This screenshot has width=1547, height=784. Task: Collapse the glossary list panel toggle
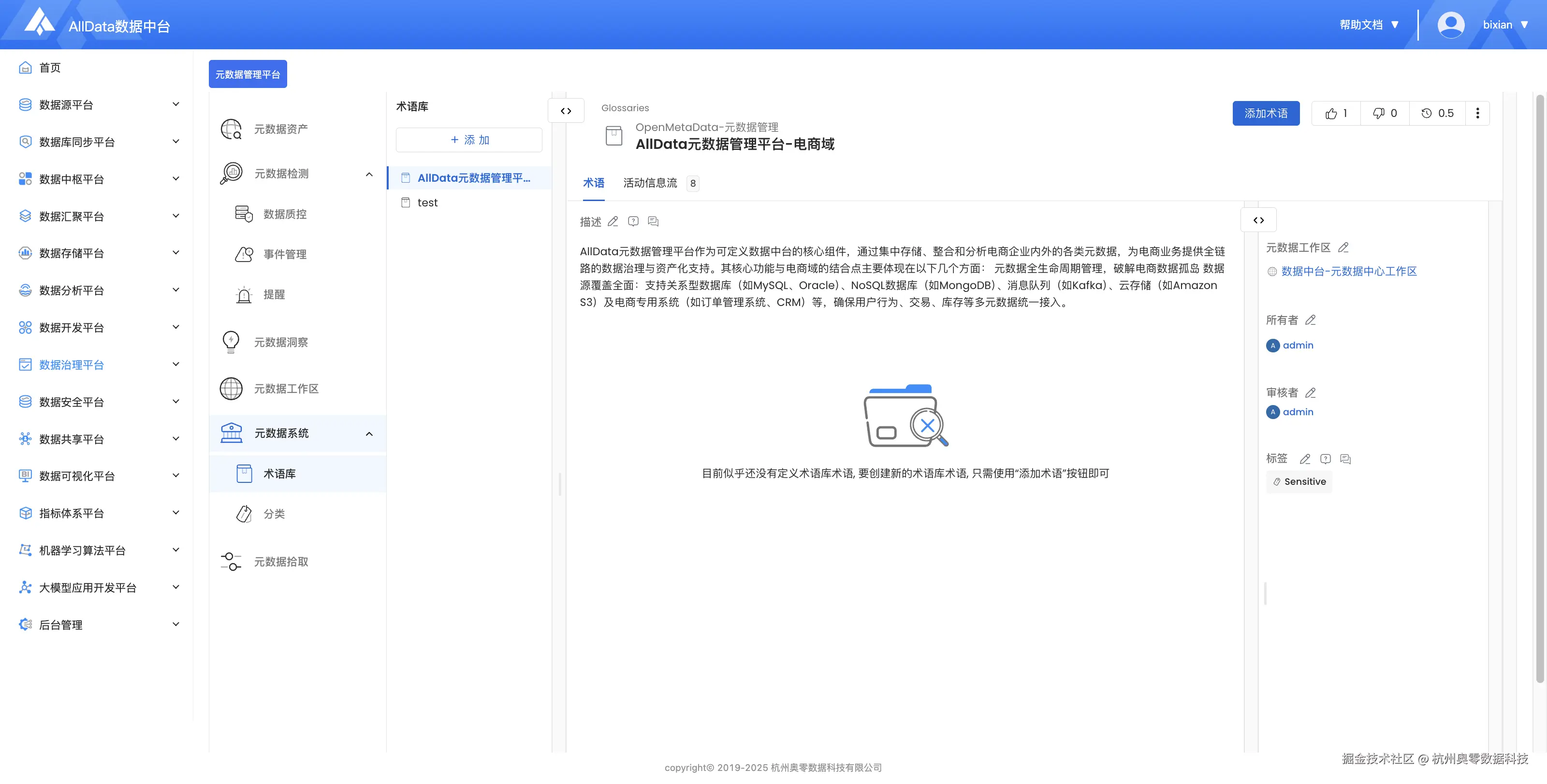566,111
